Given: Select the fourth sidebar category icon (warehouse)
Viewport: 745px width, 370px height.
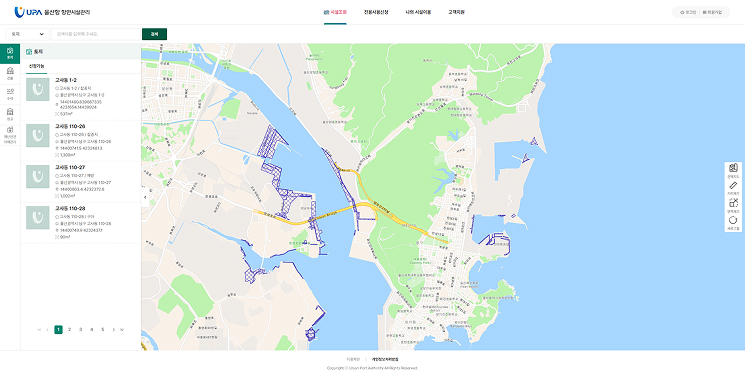Looking at the screenshot, I should (10, 114).
